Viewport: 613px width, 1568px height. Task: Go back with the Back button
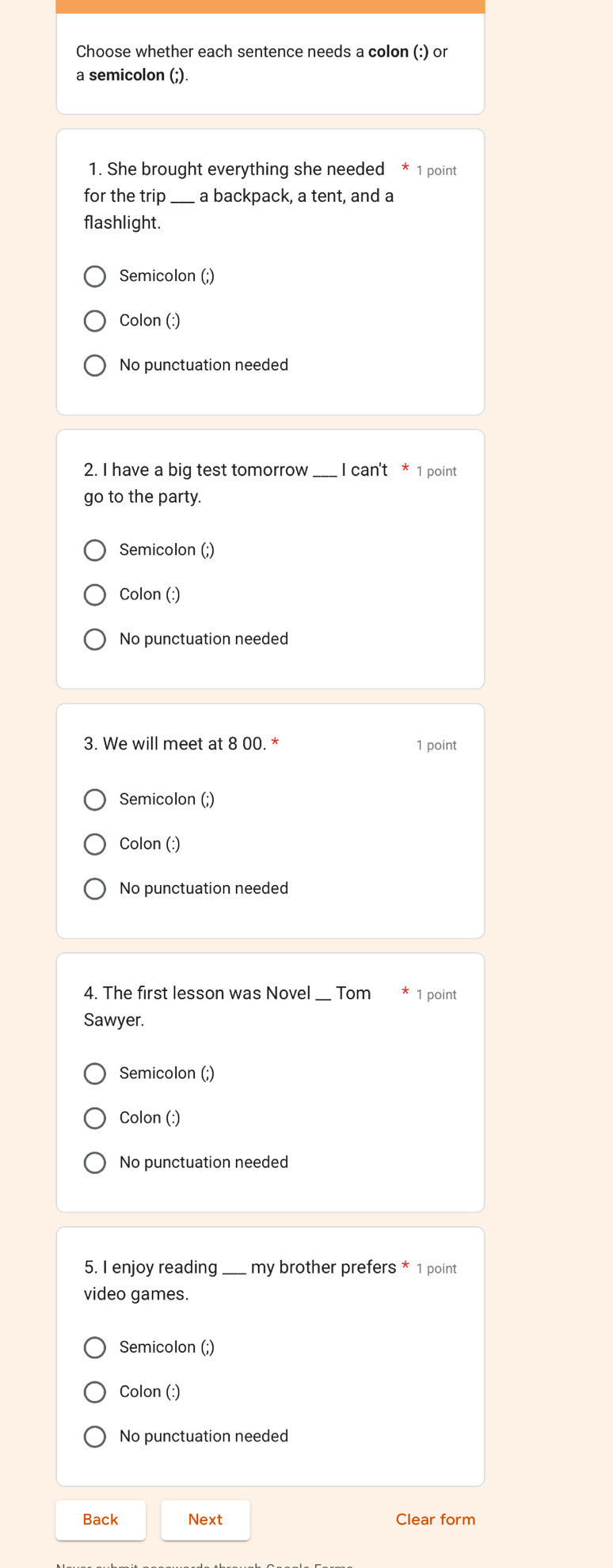101,1520
